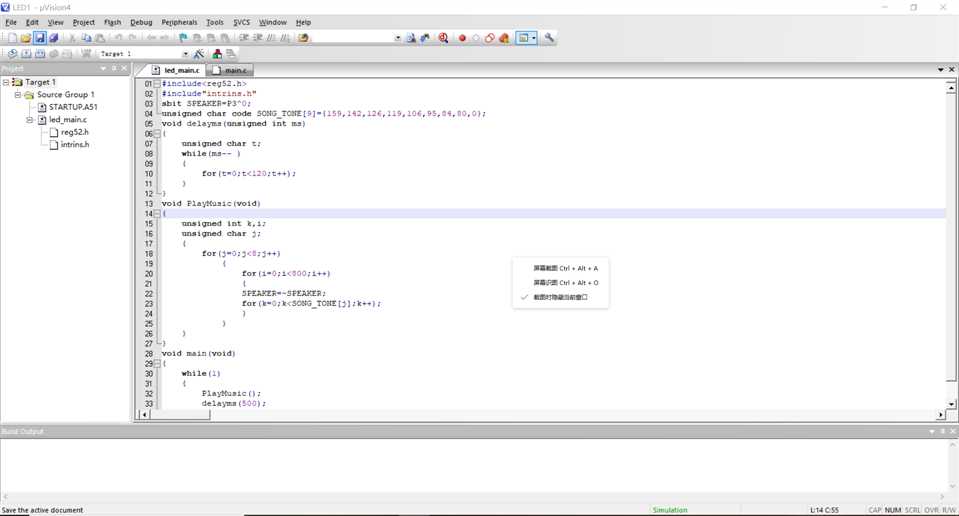Toggle code fold at line 06
This screenshot has width=959, height=516.
pyautogui.click(x=157, y=134)
